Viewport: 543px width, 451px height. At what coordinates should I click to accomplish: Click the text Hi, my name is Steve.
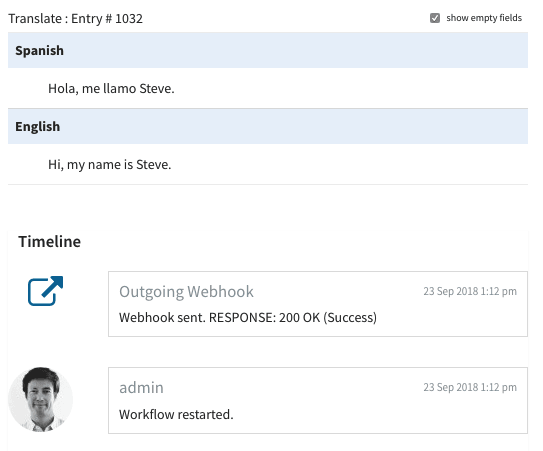[x=109, y=165]
